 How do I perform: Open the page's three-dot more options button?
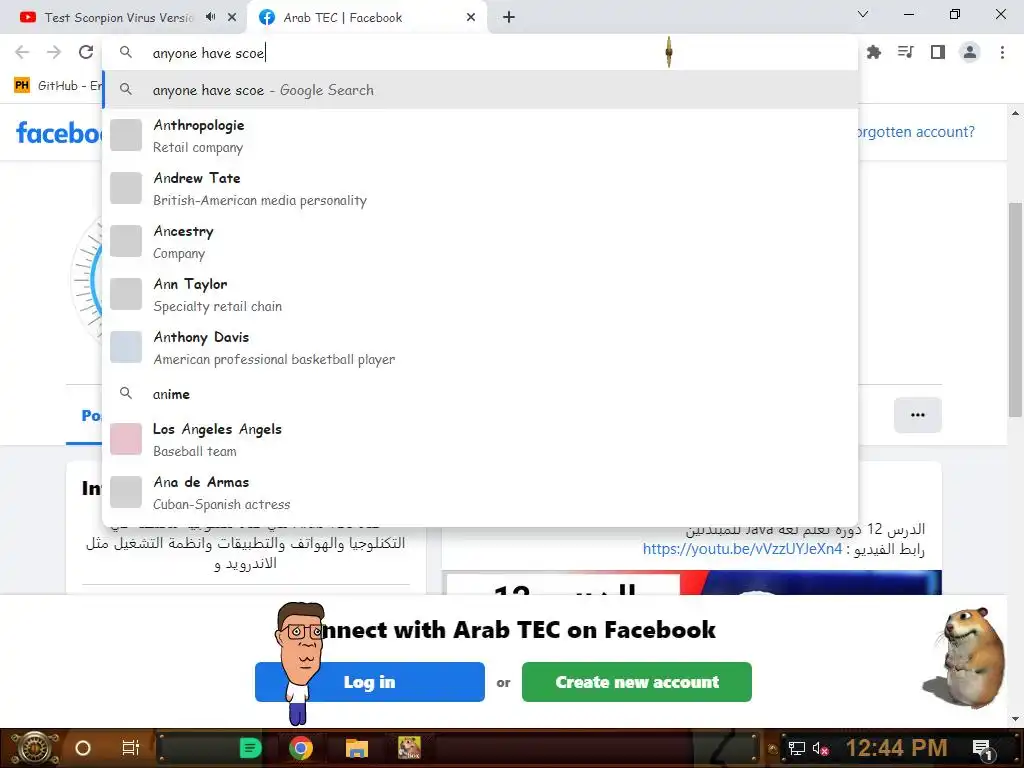(x=918, y=415)
